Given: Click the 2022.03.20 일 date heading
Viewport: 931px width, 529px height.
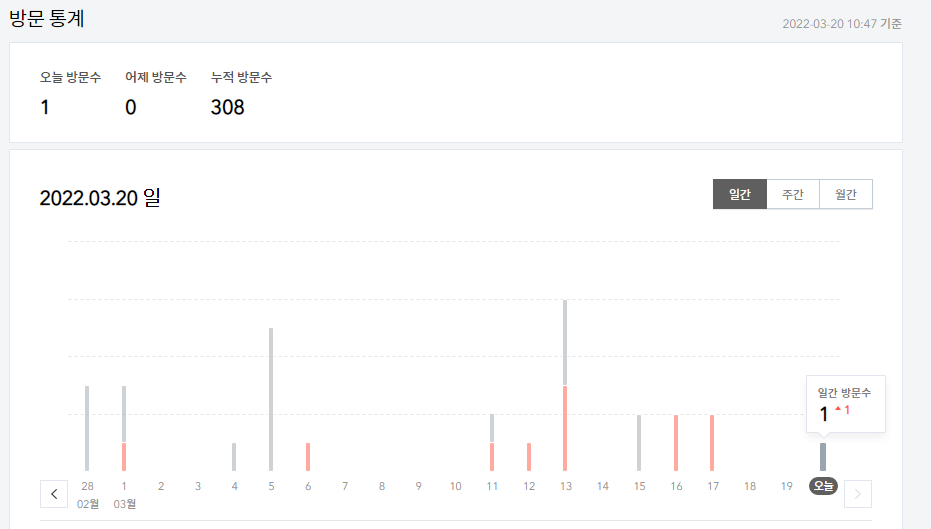Looking at the screenshot, I should click(100, 198).
